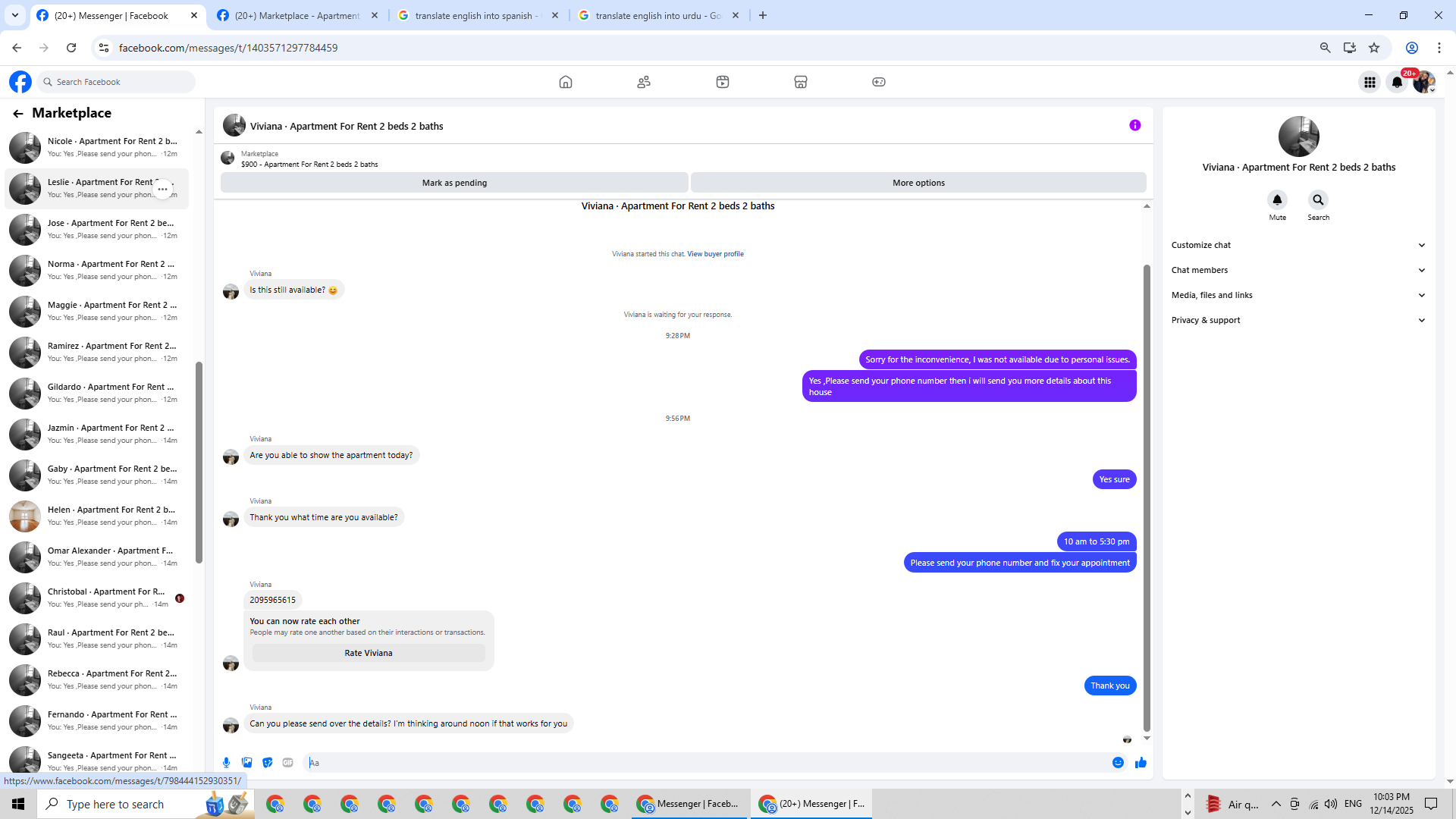
Task: Switch to the Marketplace Apartment browser tab
Action: click(297, 15)
